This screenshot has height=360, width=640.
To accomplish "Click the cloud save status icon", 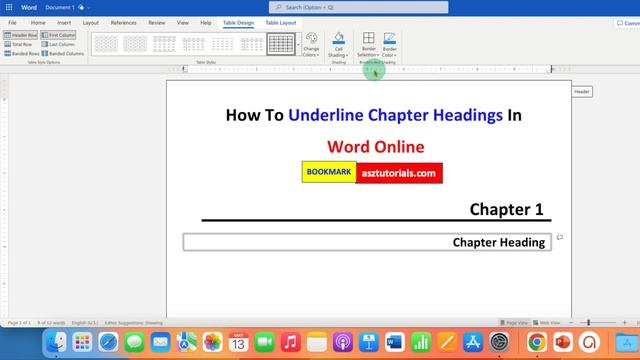I will (81, 7).
